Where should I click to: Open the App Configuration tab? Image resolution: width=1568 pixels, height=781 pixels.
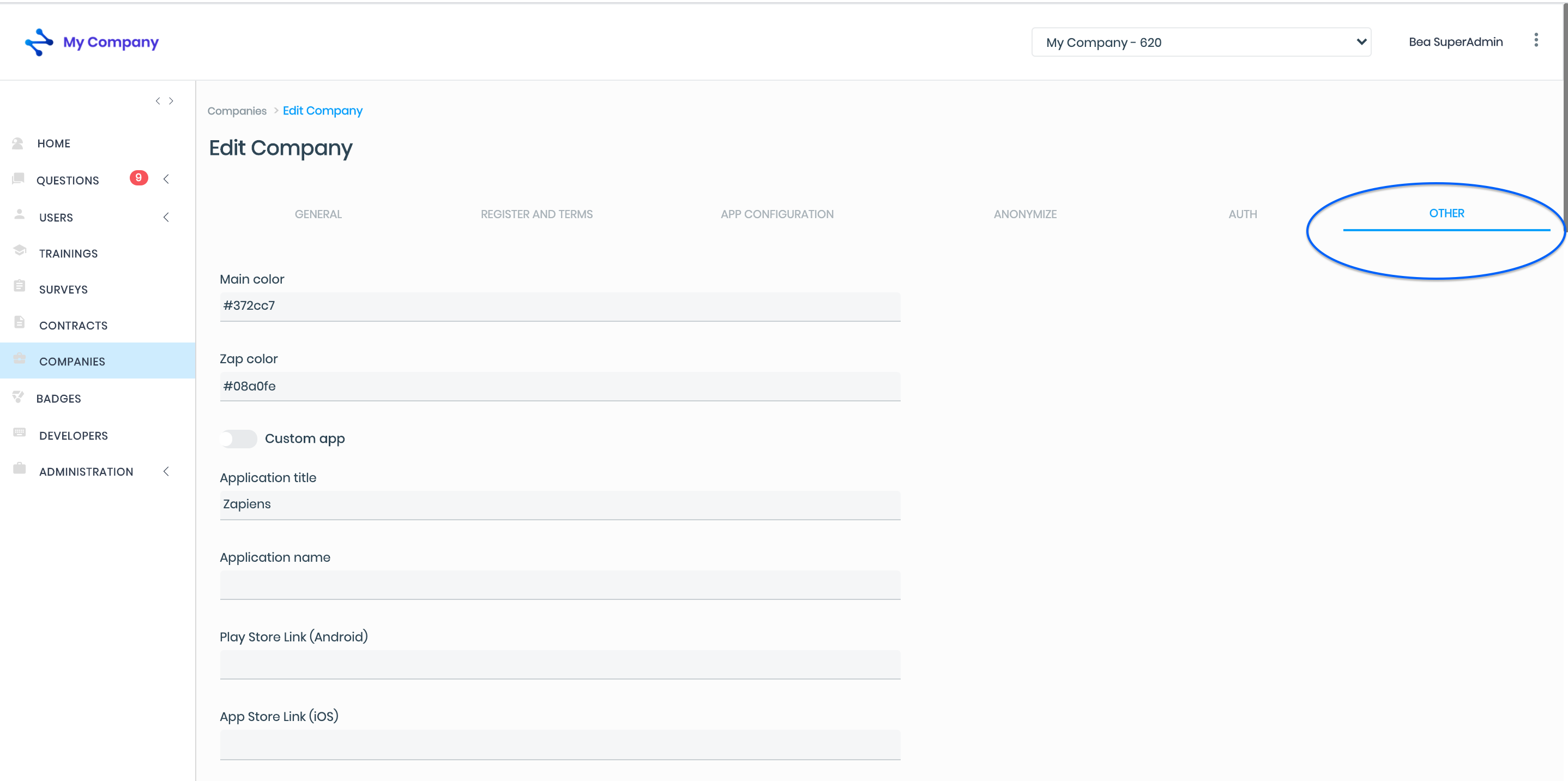click(777, 214)
